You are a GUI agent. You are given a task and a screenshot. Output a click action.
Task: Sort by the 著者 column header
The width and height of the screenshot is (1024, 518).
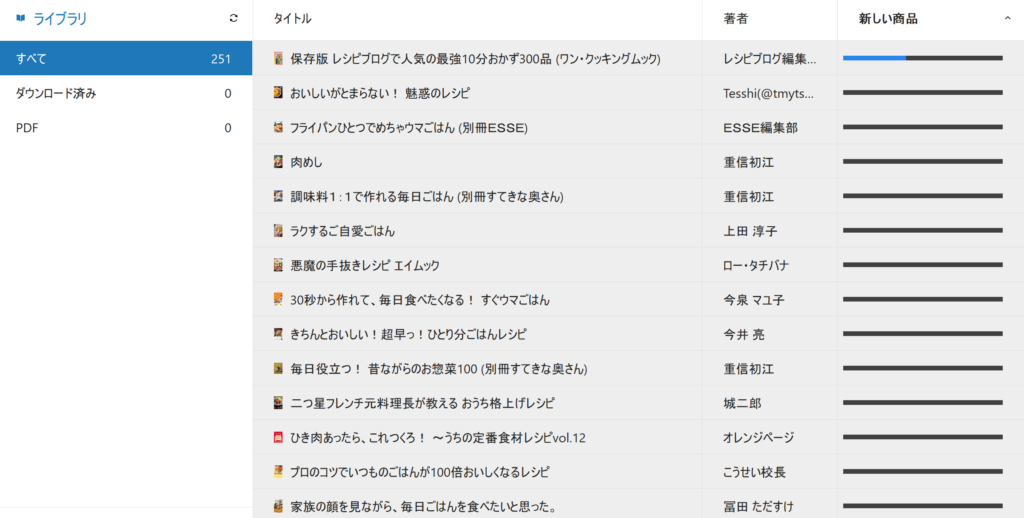[735, 19]
